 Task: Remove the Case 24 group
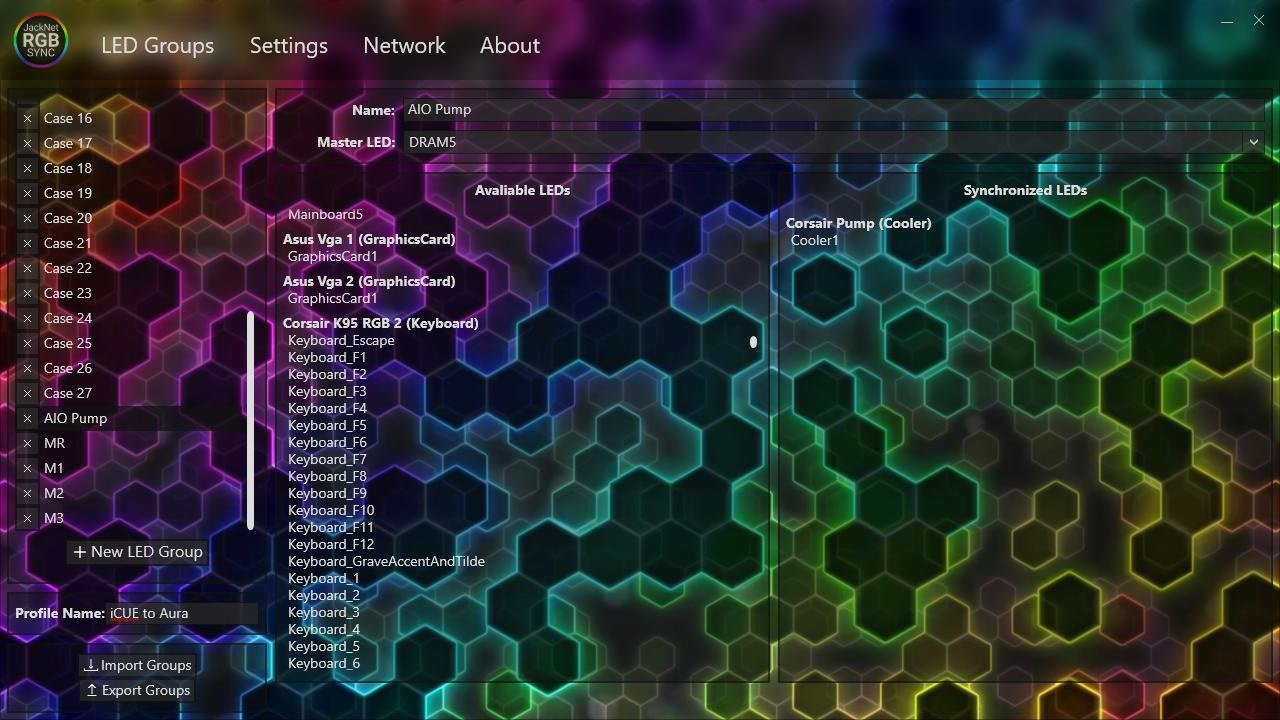click(x=27, y=318)
